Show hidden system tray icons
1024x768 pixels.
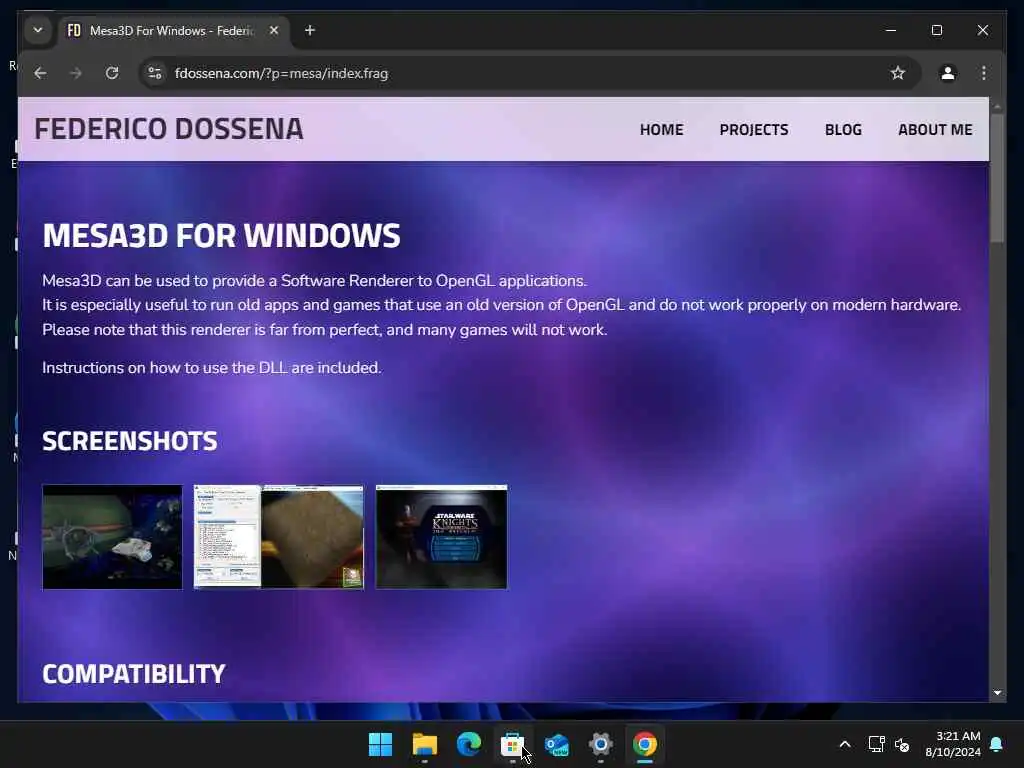[x=844, y=744]
